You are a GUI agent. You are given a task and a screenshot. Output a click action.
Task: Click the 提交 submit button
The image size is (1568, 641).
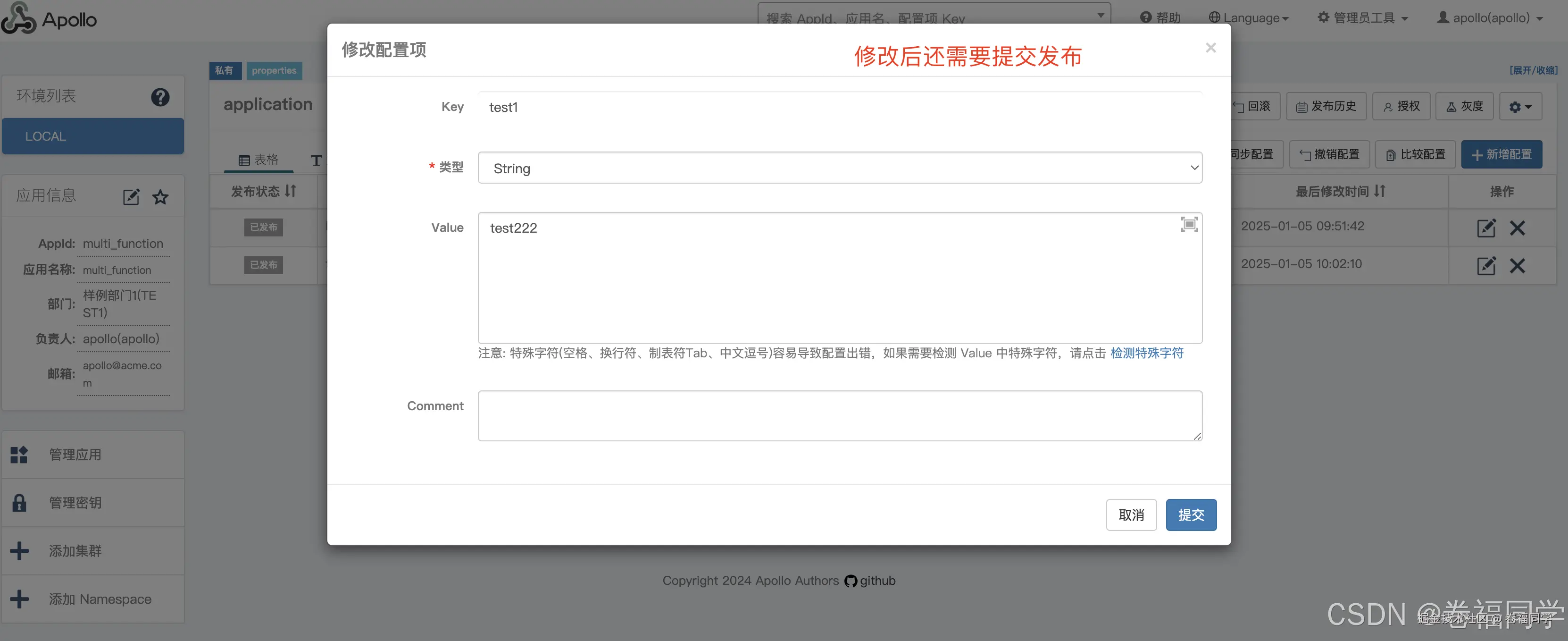click(x=1191, y=515)
